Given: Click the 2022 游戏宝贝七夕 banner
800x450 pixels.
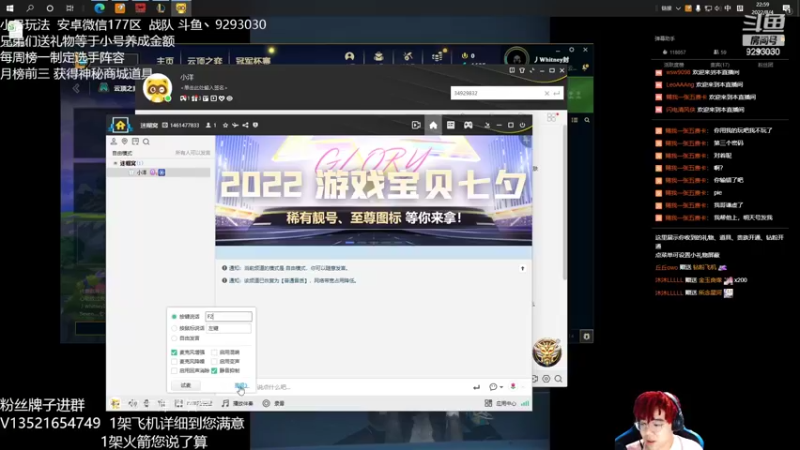Looking at the screenshot, I should (373, 190).
